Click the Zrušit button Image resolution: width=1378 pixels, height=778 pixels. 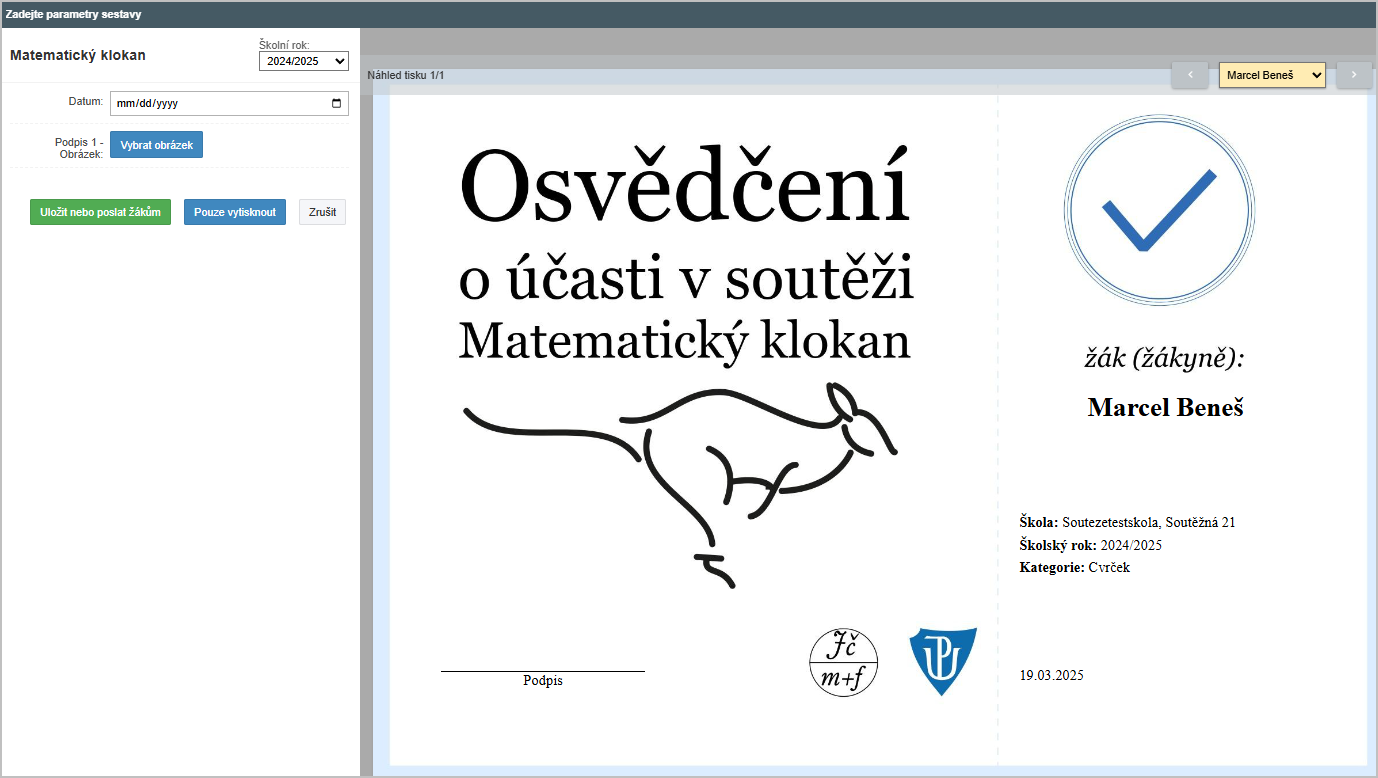[x=322, y=212]
